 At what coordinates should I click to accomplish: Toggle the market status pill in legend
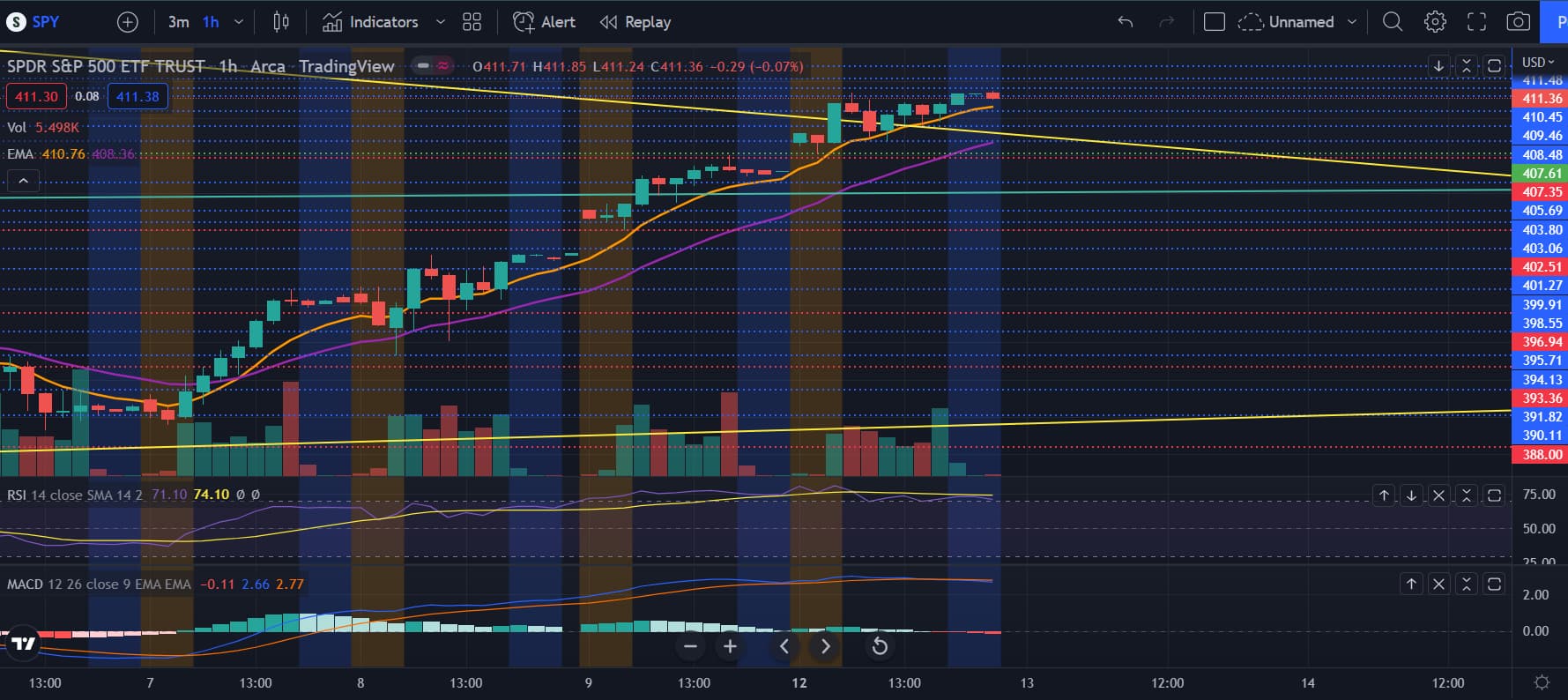(x=433, y=66)
